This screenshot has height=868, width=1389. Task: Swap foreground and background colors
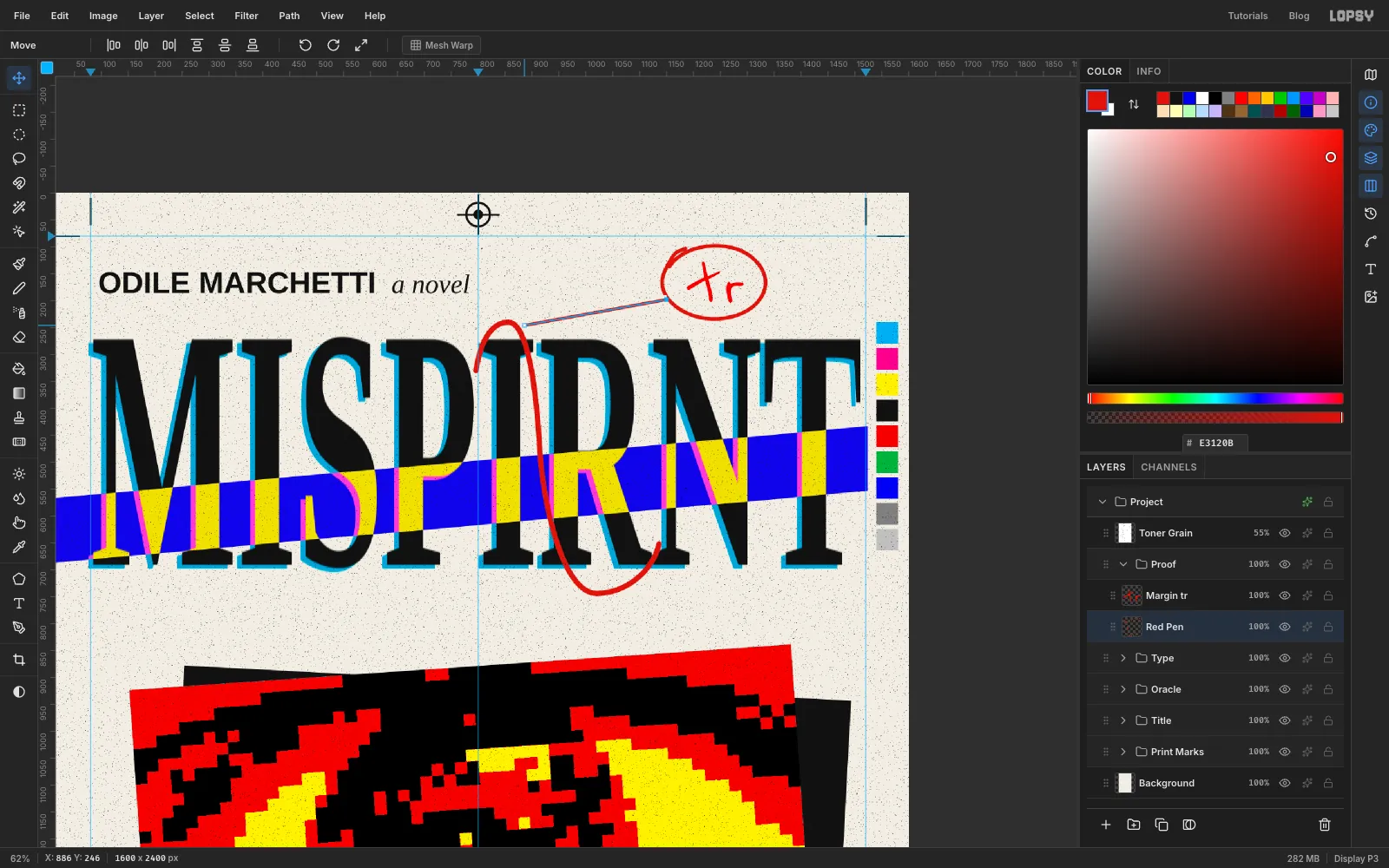click(1134, 104)
